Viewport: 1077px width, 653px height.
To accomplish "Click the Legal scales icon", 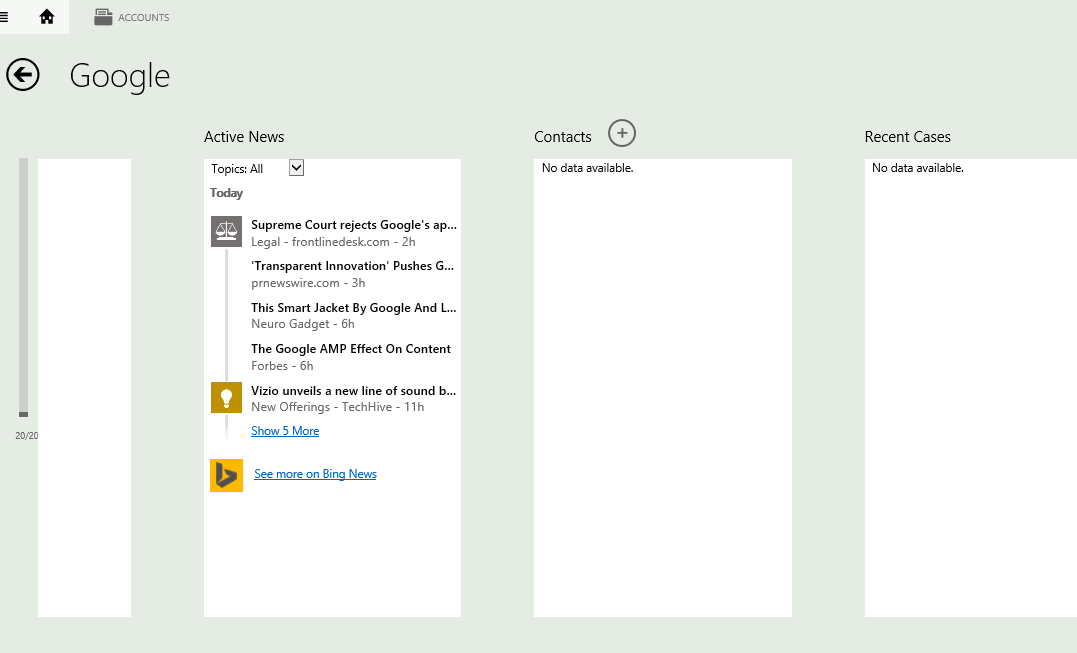I will pos(226,231).
